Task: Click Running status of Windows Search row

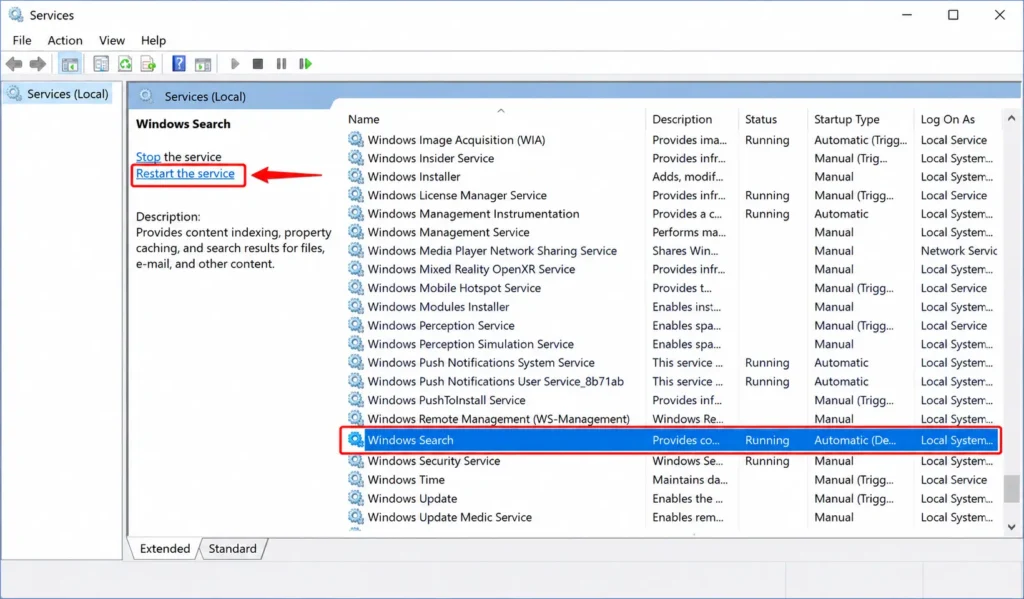Action: [x=767, y=440]
